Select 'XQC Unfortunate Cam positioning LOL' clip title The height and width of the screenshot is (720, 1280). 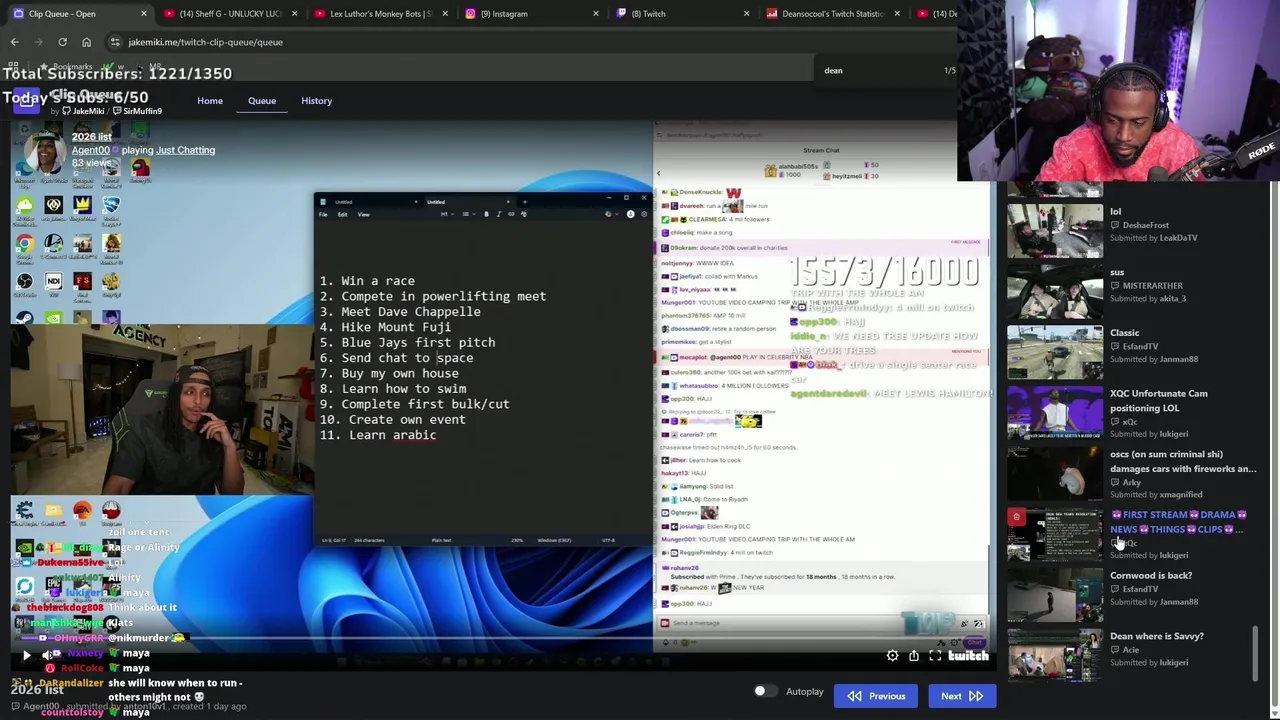tap(1158, 401)
